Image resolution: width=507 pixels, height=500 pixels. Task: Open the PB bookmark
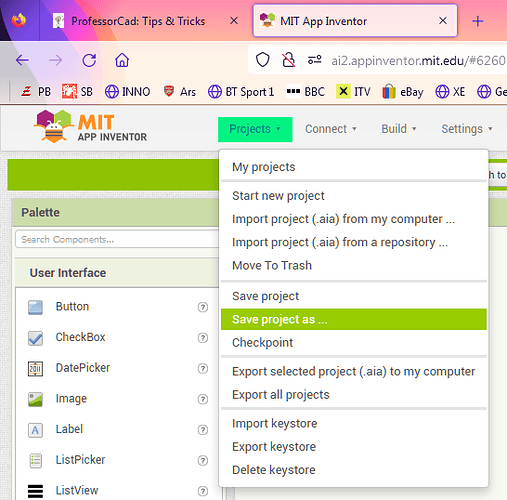pos(36,91)
